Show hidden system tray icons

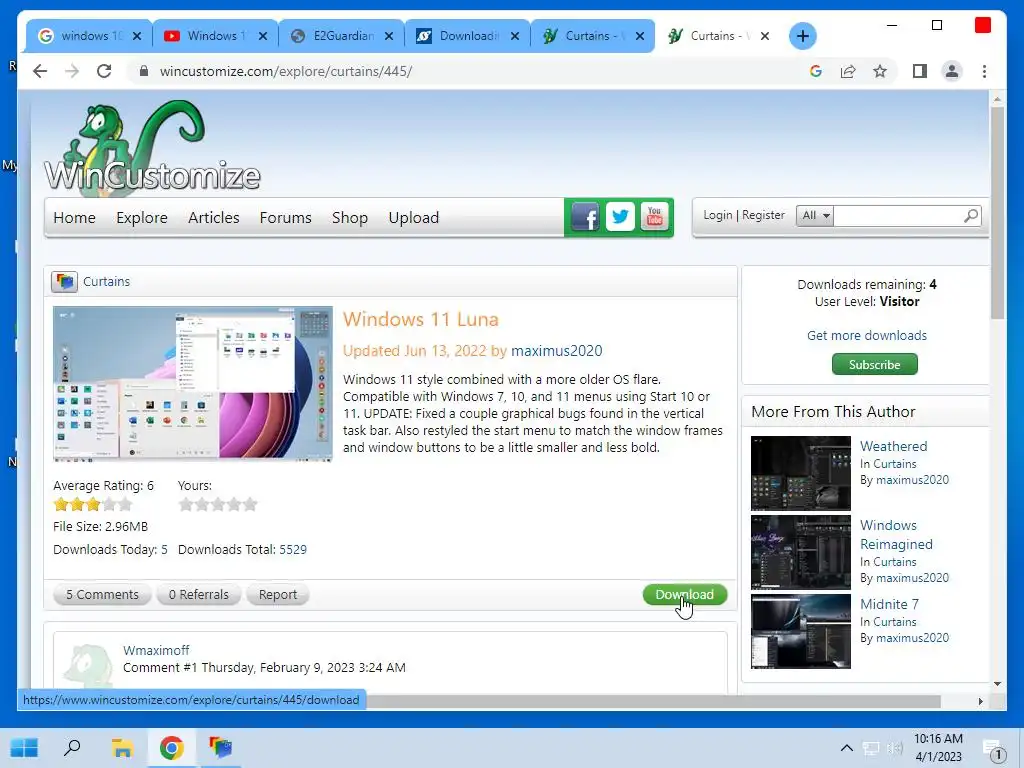coord(846,748)
